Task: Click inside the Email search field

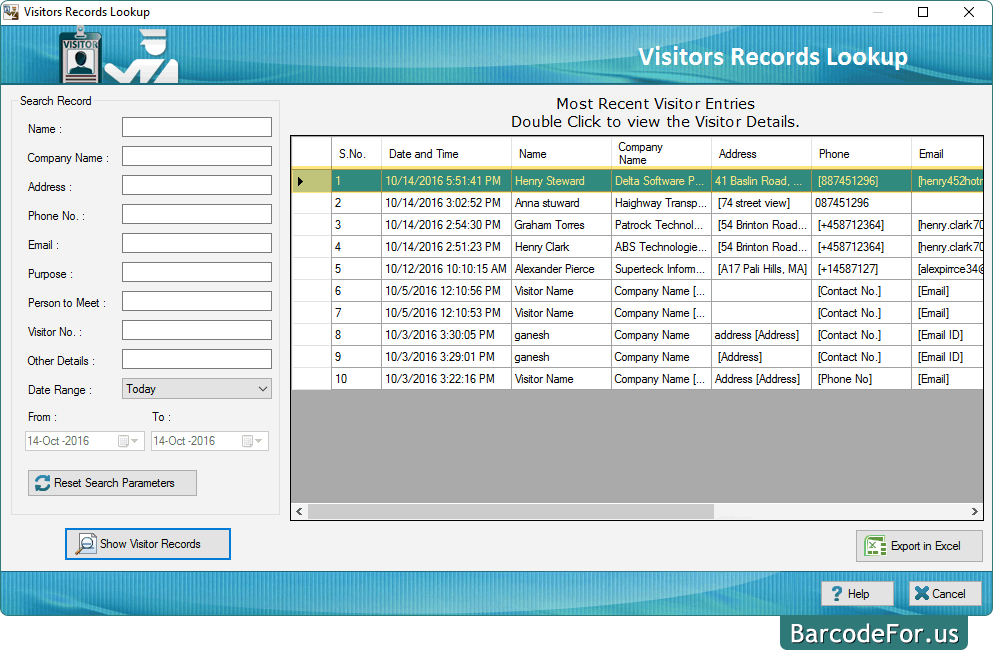Action: tap(196, 242)
